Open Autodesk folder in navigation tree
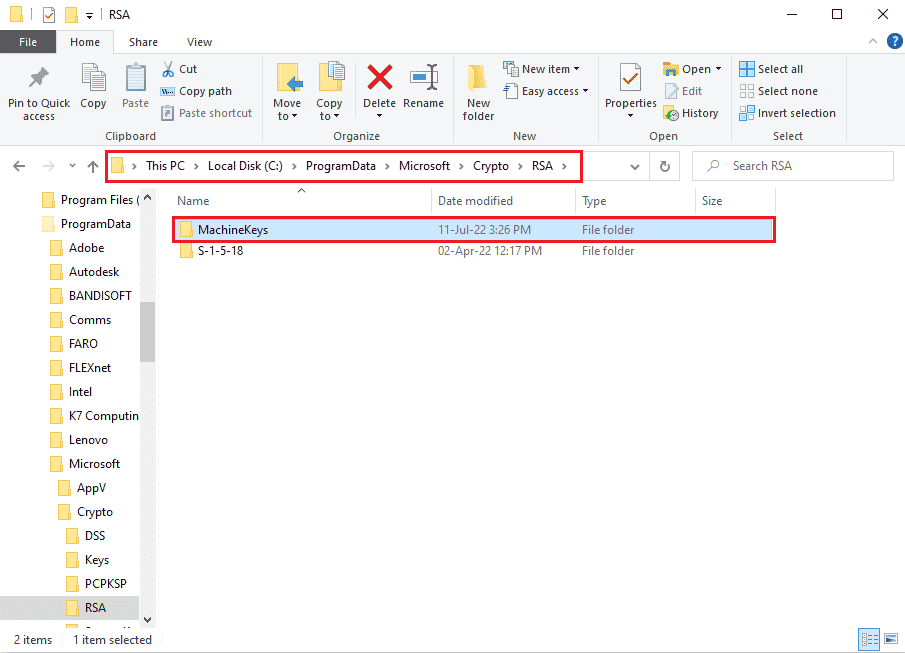The width and height of the screenshot is (905, 653). point(94,272)
